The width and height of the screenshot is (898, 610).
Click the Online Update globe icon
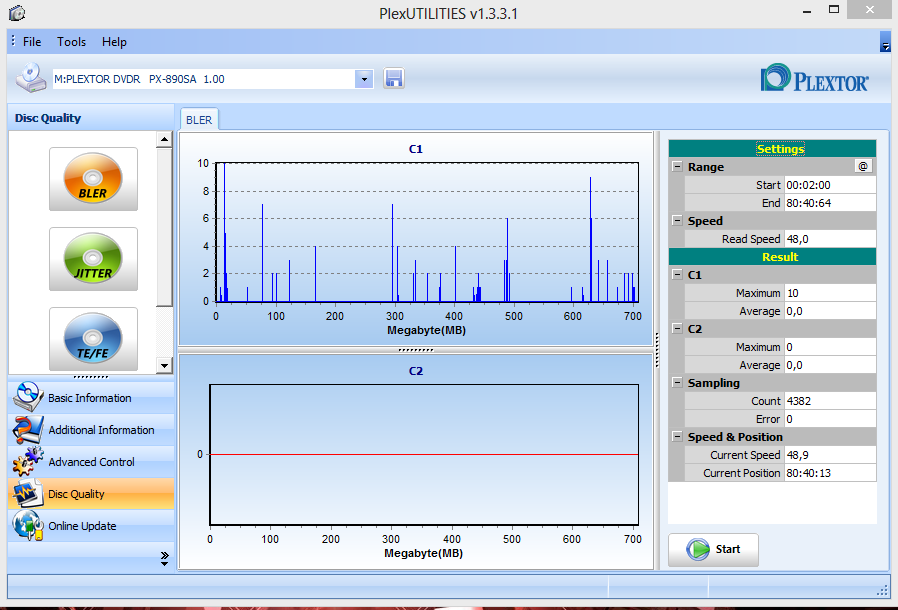click(27, 526)
